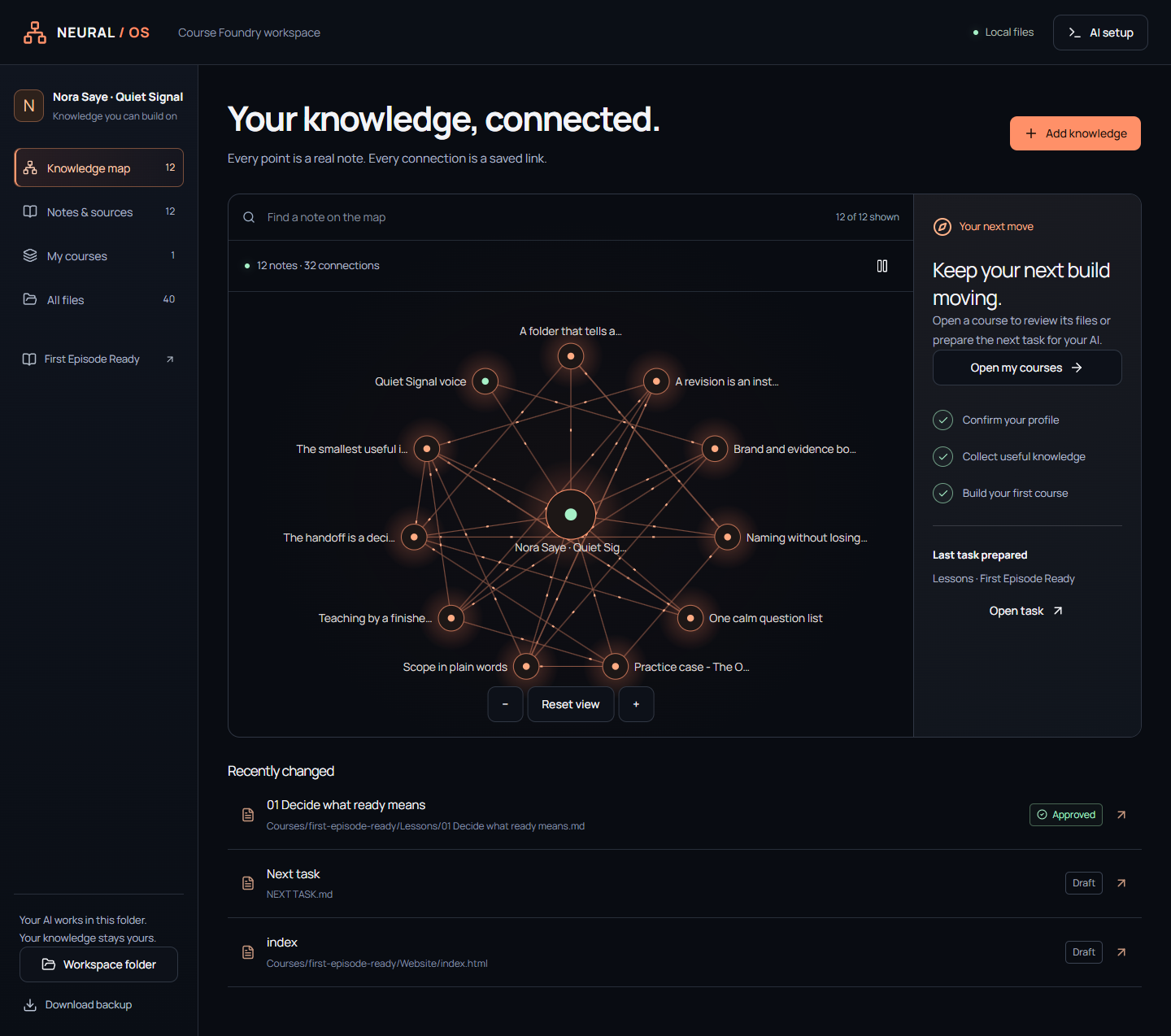Click Open my courses button
Viewport: 1171px width, 1036px height.
pos(1027,368)
